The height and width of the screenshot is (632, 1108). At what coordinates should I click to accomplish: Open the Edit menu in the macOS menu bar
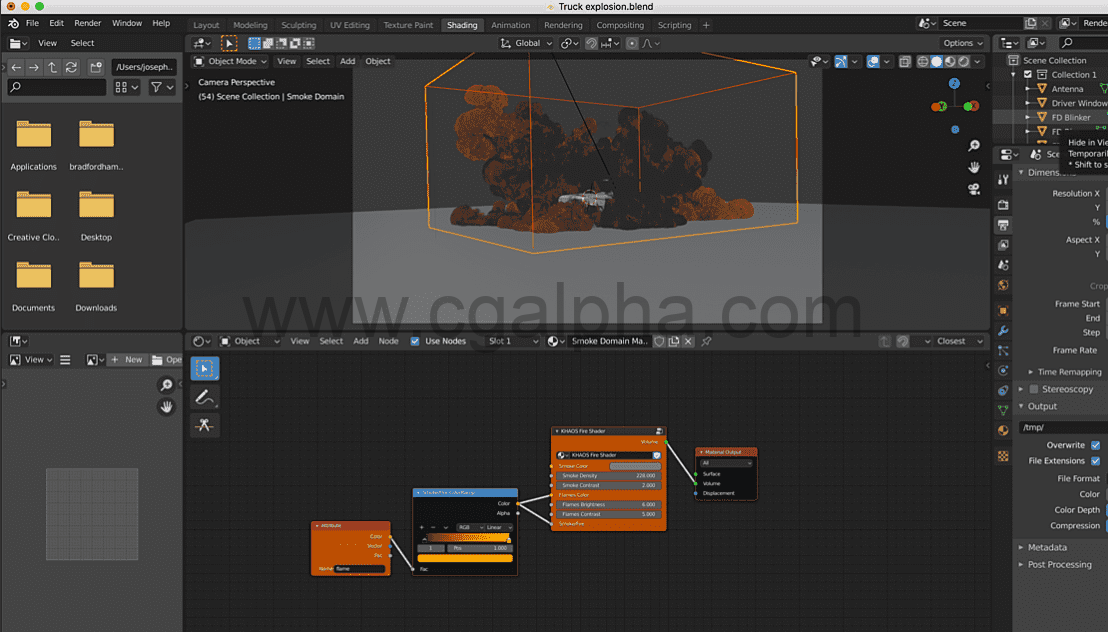(56, 22)
